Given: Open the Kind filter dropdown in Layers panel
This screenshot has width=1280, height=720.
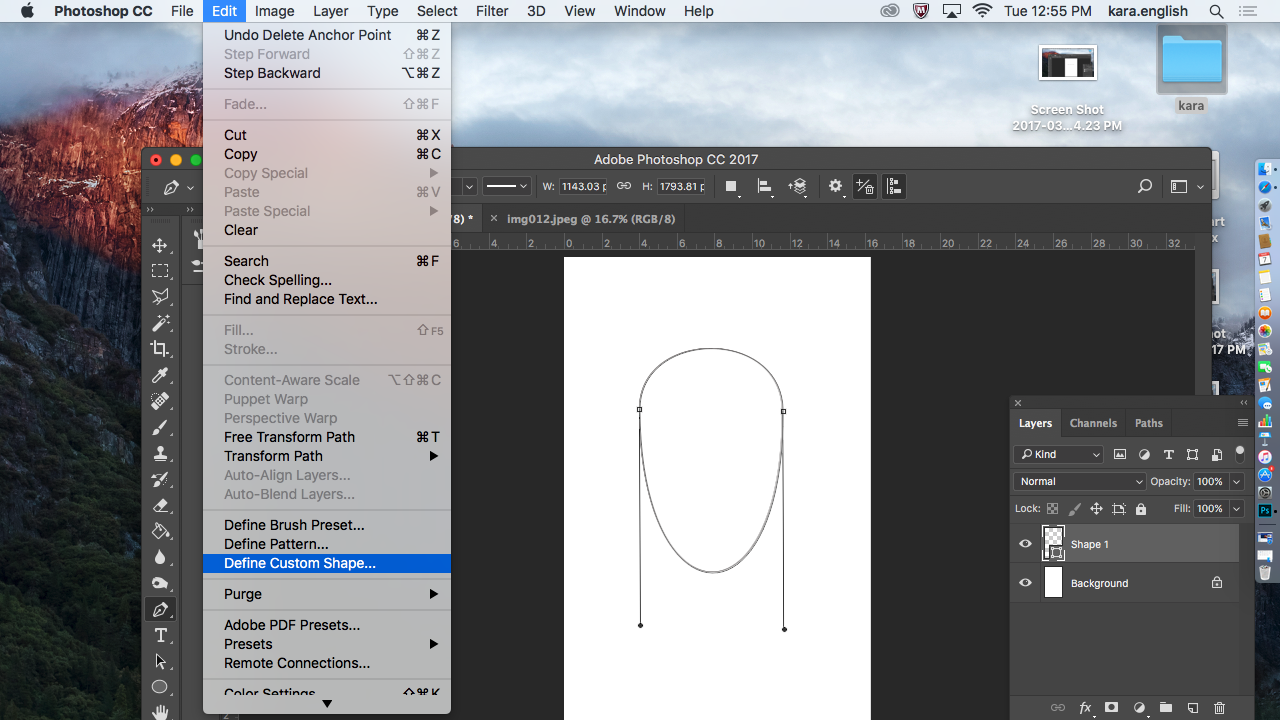Looking at the screenshot, I should [1057, 454].
